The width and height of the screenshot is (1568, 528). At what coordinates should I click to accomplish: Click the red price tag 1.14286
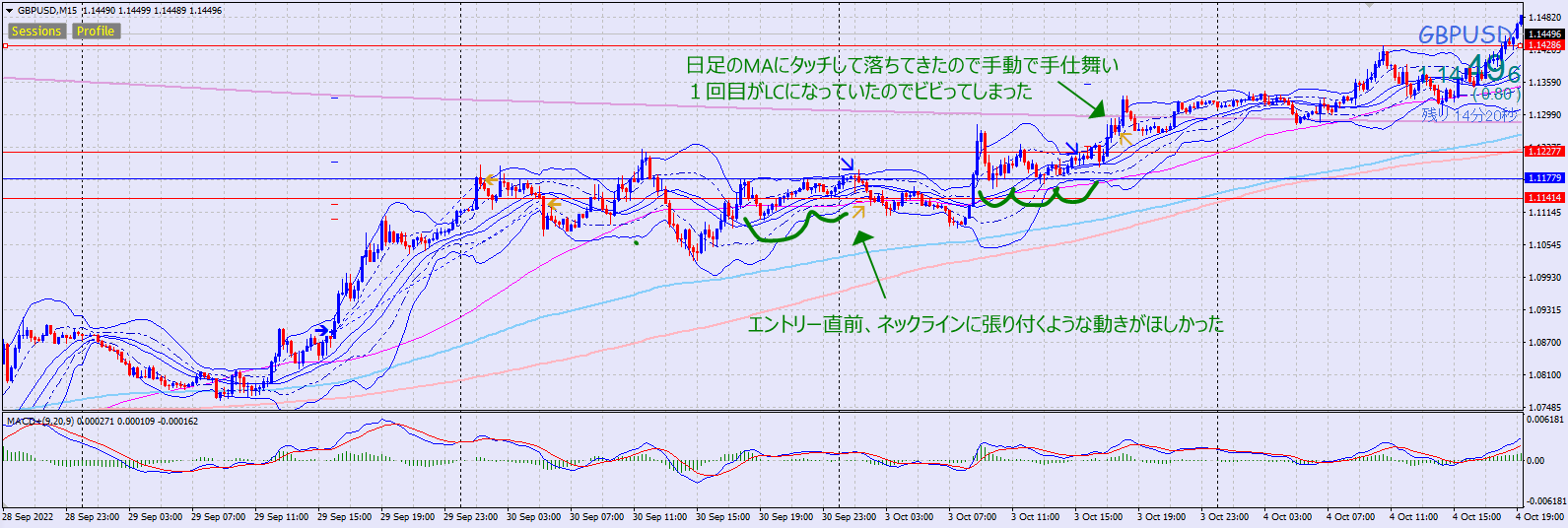(1544, 45)
